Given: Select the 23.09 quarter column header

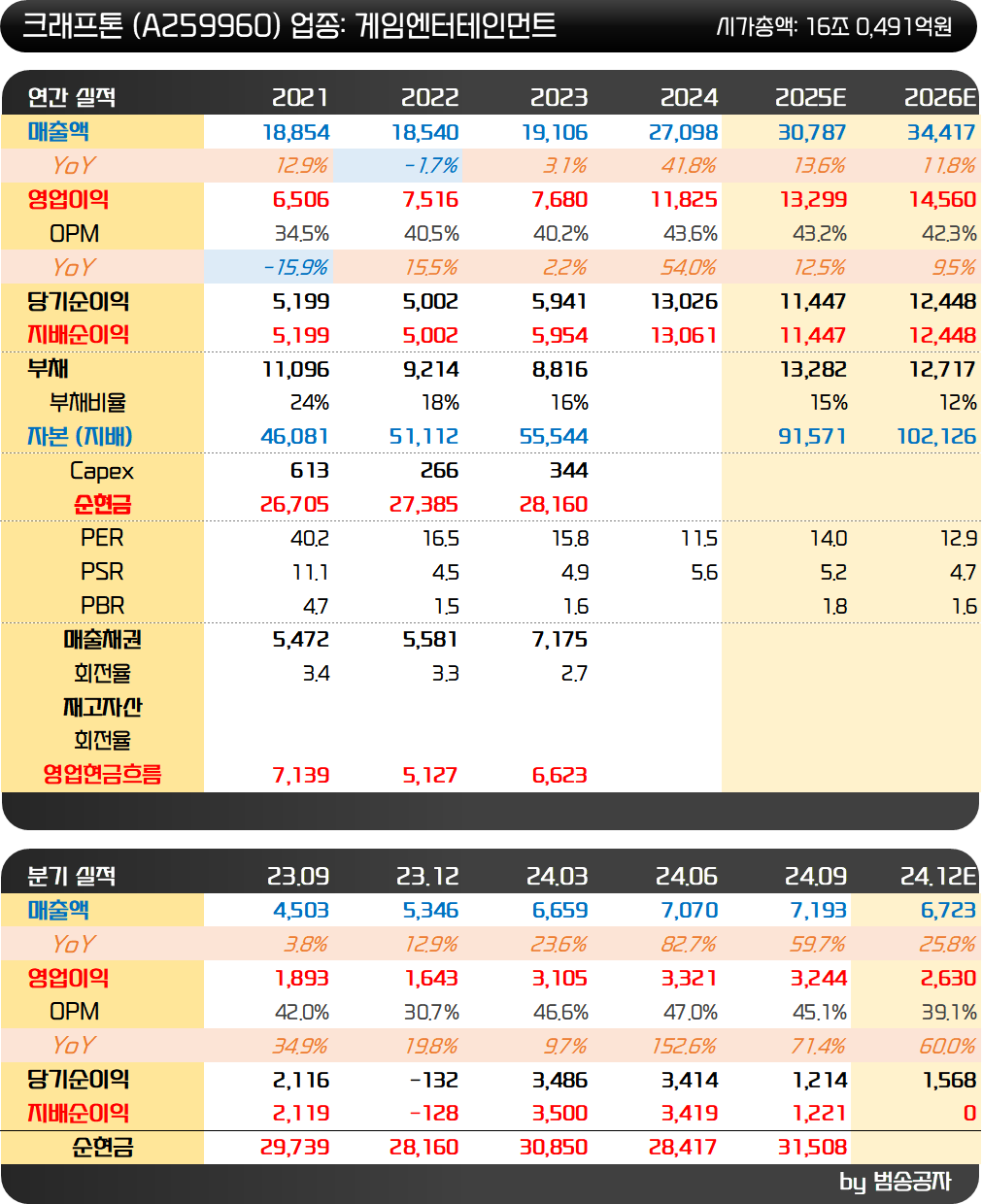Looking at the screenshot, I should [x=298, y=876].
